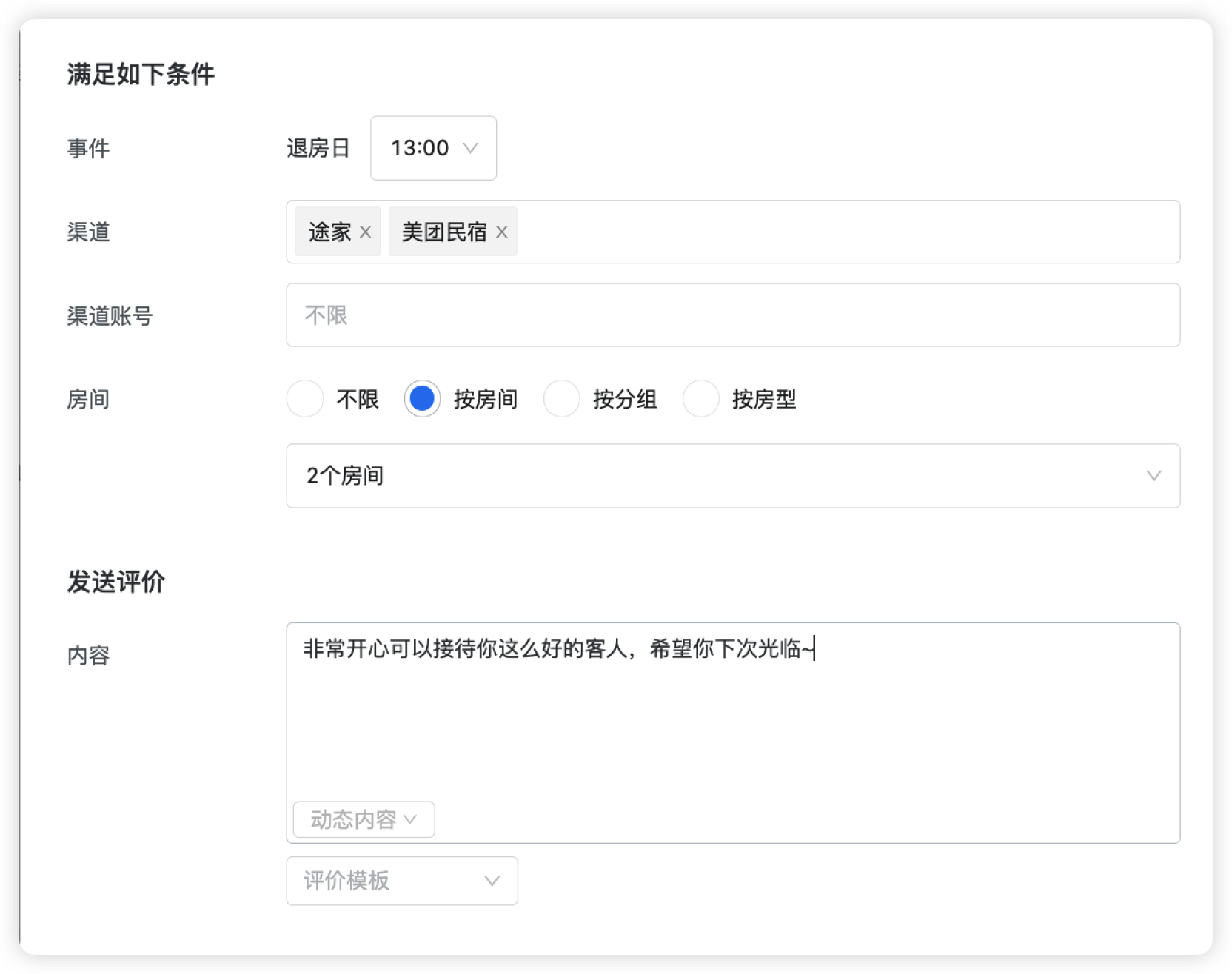Click the chevron on the 13:00 time selector
Screen dimensions: 1232x974
point(472,148)
